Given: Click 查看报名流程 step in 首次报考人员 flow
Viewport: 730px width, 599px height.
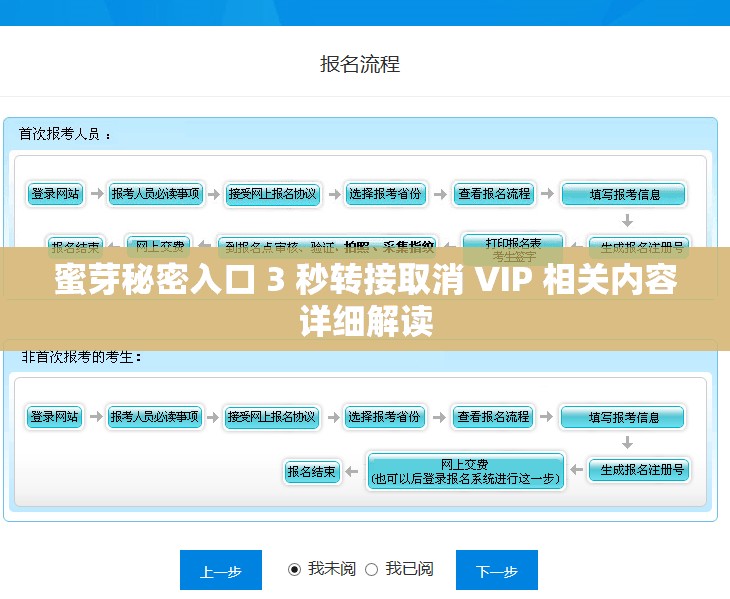Looking at the screenshot, I should pos(494,194).
